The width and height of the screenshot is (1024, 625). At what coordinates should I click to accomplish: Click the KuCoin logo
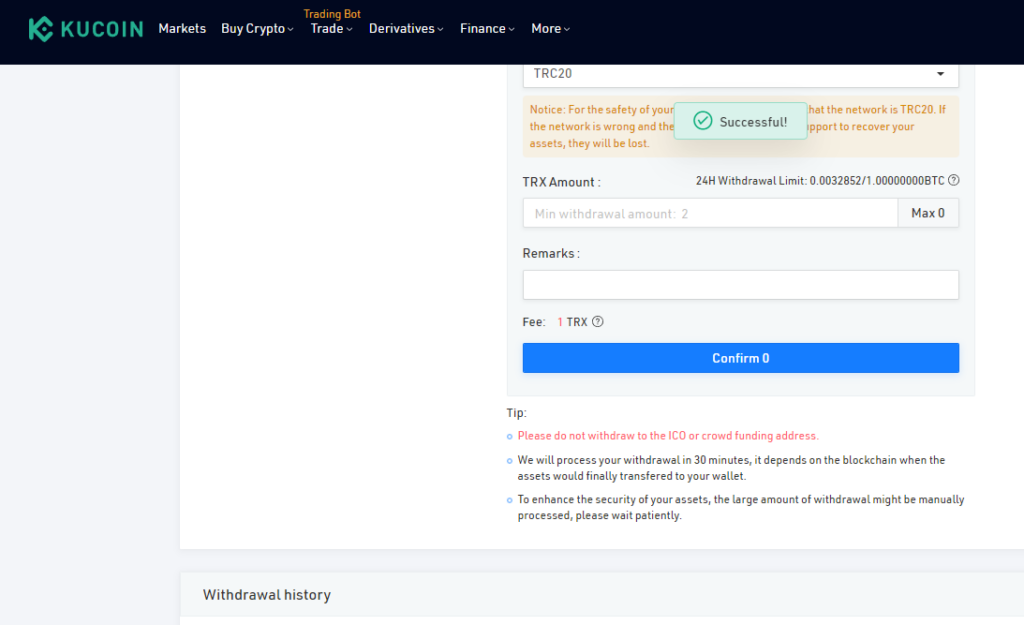tap(86, 29)
